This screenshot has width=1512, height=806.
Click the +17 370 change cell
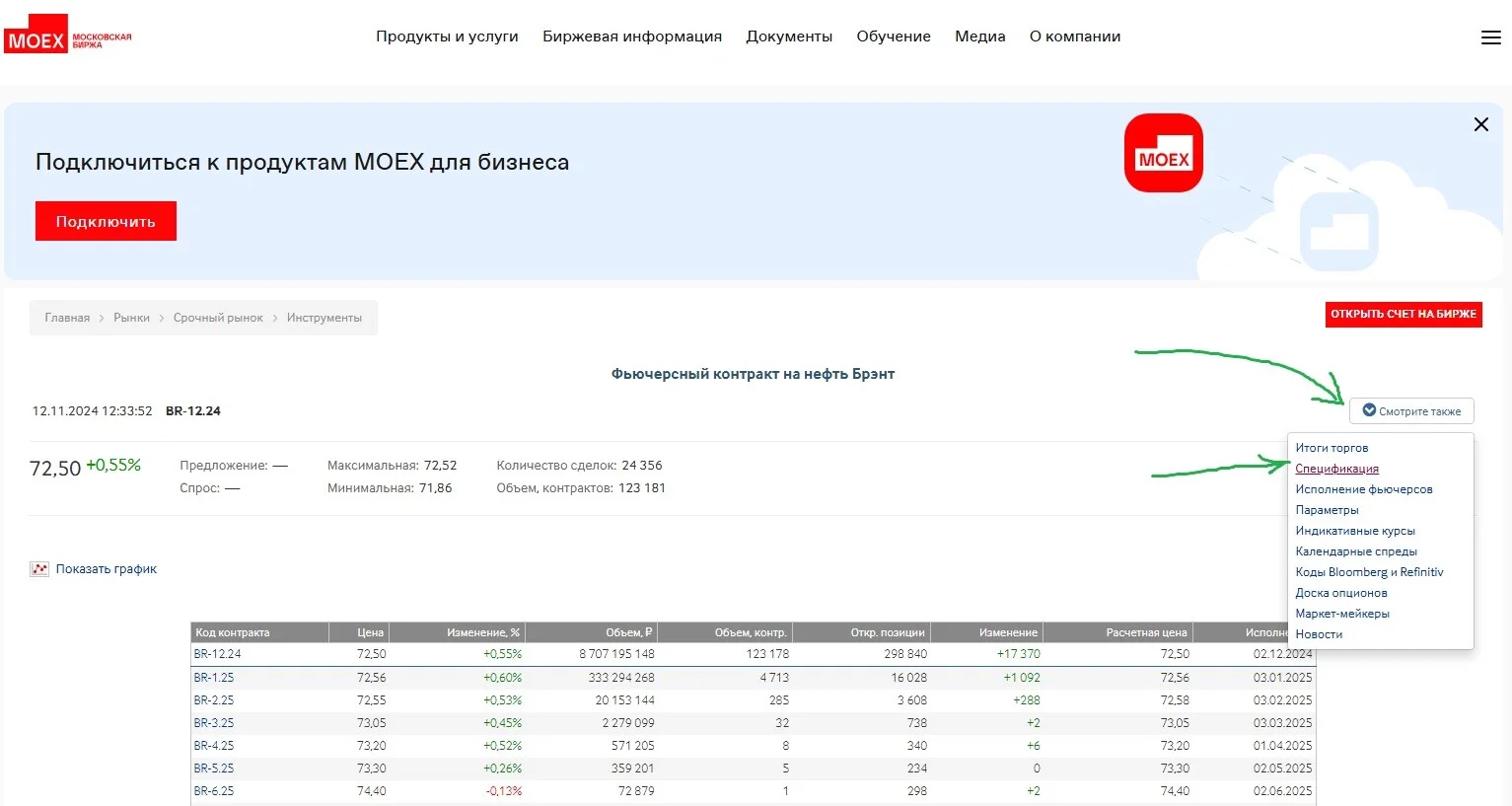(1018, 654)
